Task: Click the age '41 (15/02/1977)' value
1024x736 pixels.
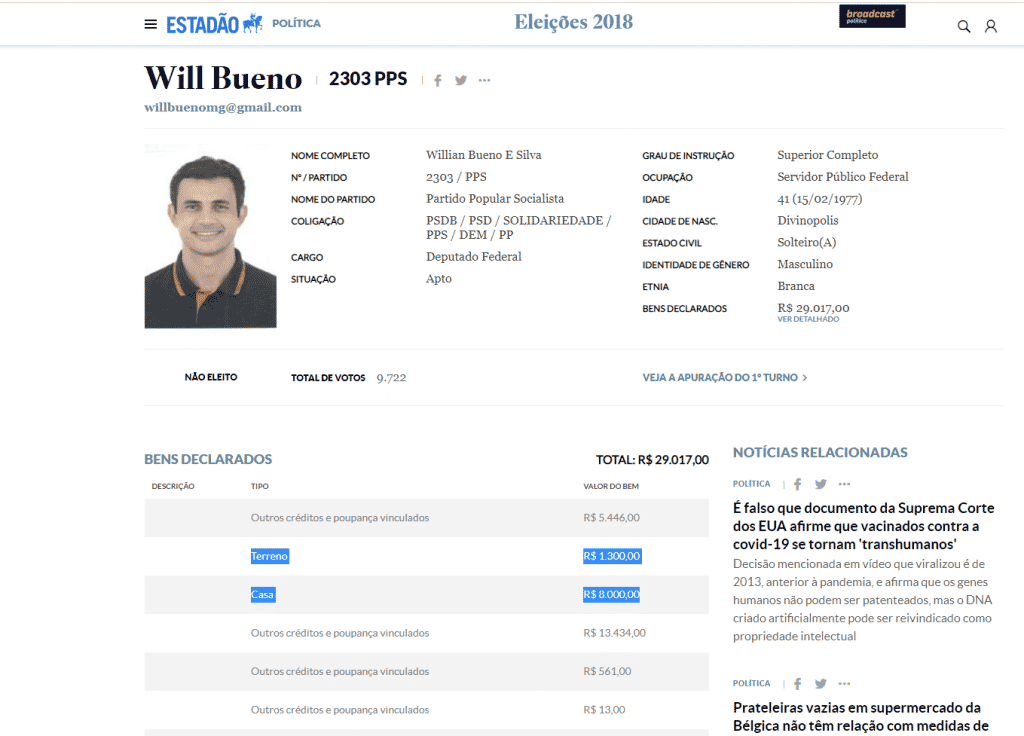Action: (x=820, y=199)
